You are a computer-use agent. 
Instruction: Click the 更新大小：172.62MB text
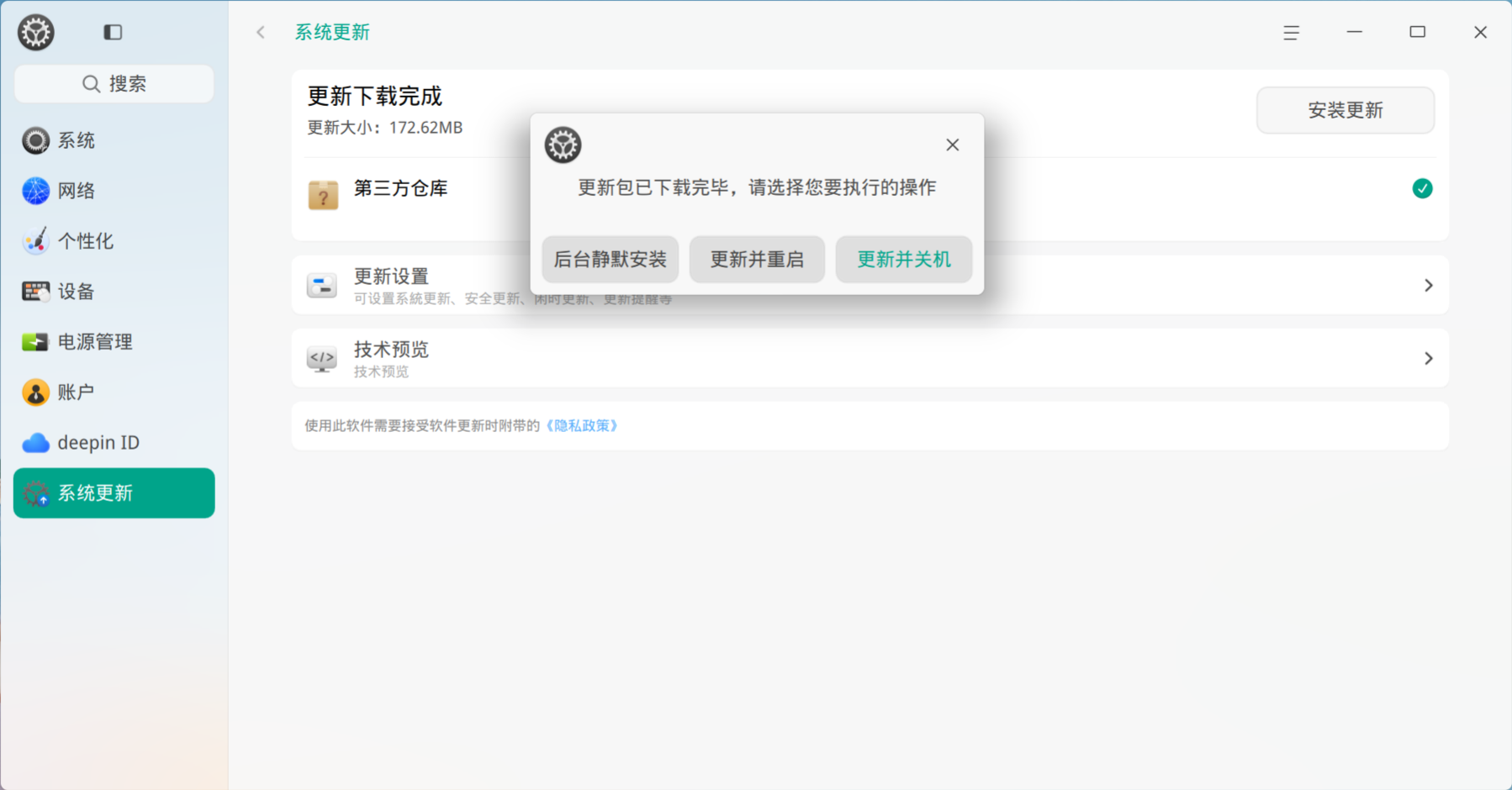(x=385, y=128)
